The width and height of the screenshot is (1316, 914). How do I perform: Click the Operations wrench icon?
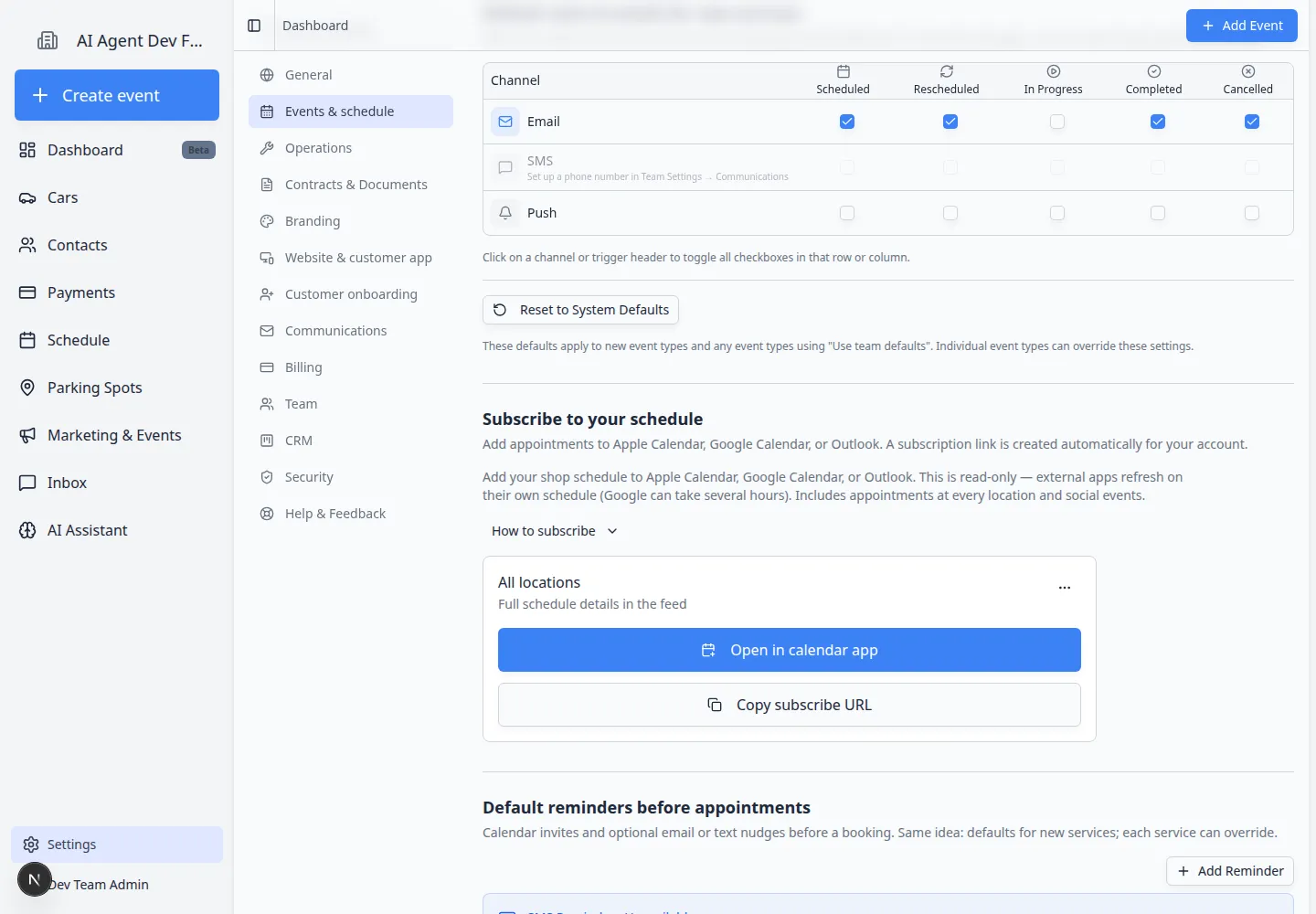[267, 148]
